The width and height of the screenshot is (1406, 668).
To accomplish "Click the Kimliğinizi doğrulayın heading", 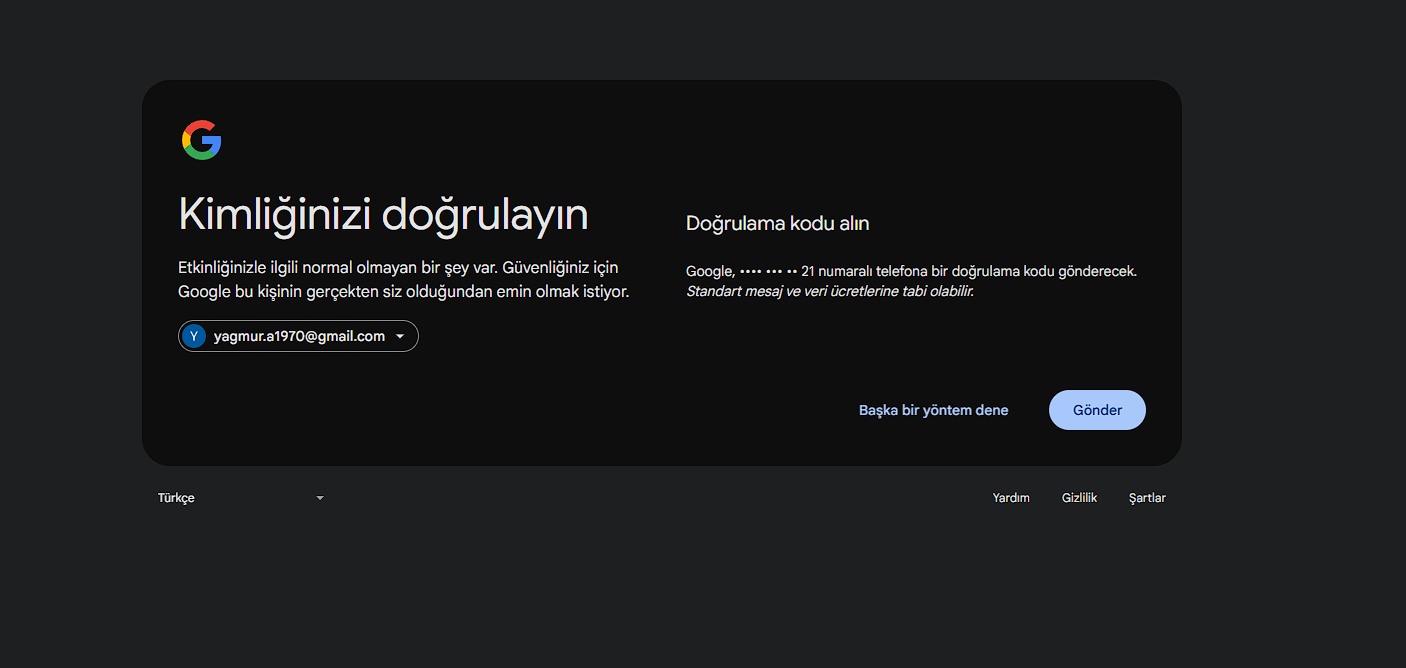I will (383, 215).
